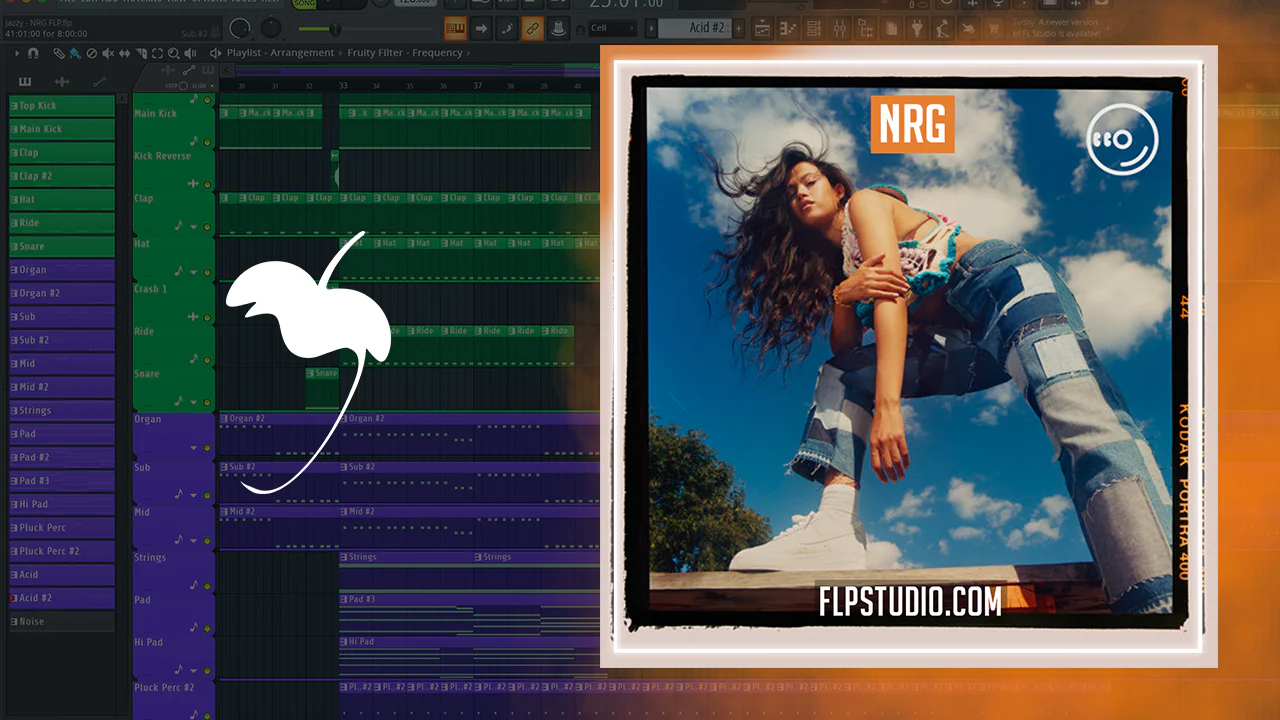The width and height of the screenshot is (1280, 720).
Task: Select the Snare clip in the playlist
Action: point(322,387)
